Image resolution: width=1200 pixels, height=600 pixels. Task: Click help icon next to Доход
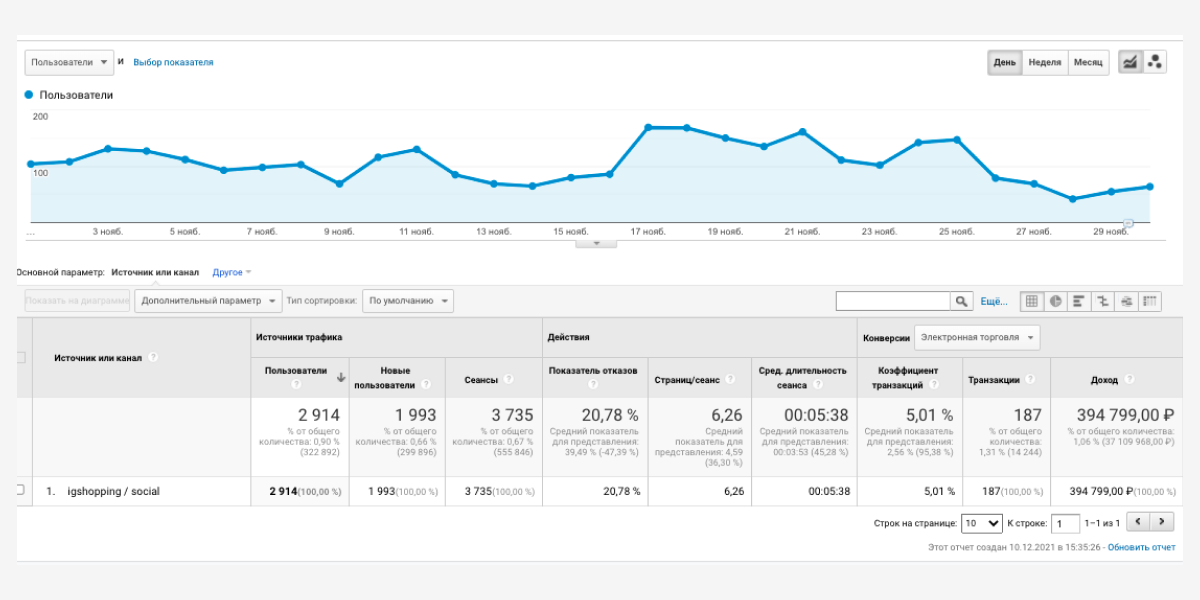[1130, 380]
